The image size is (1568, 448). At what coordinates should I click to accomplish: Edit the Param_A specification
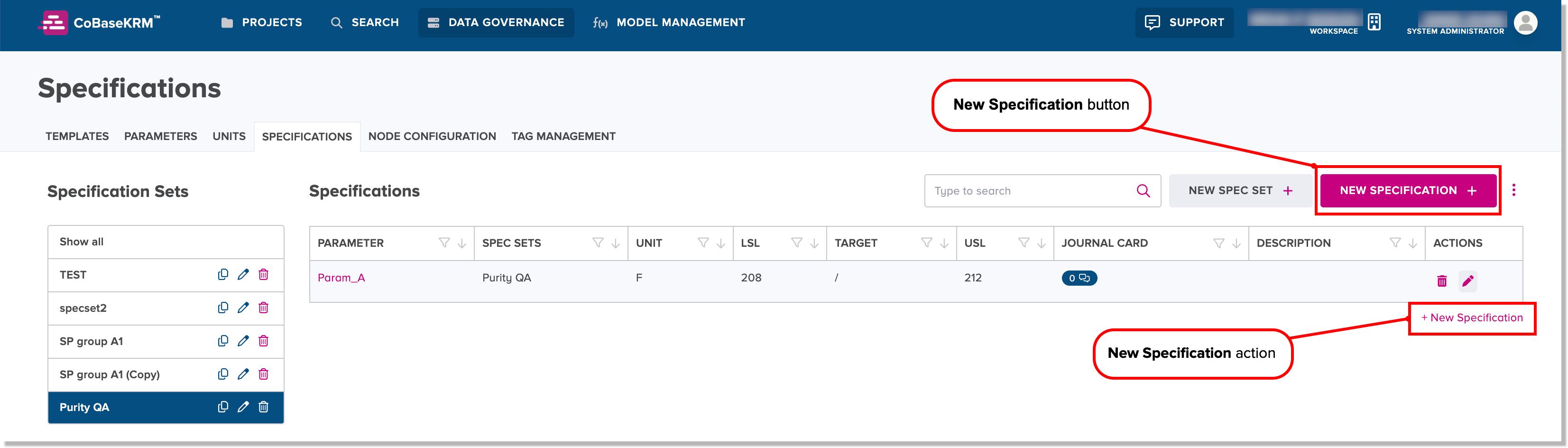pos(1468,280)
